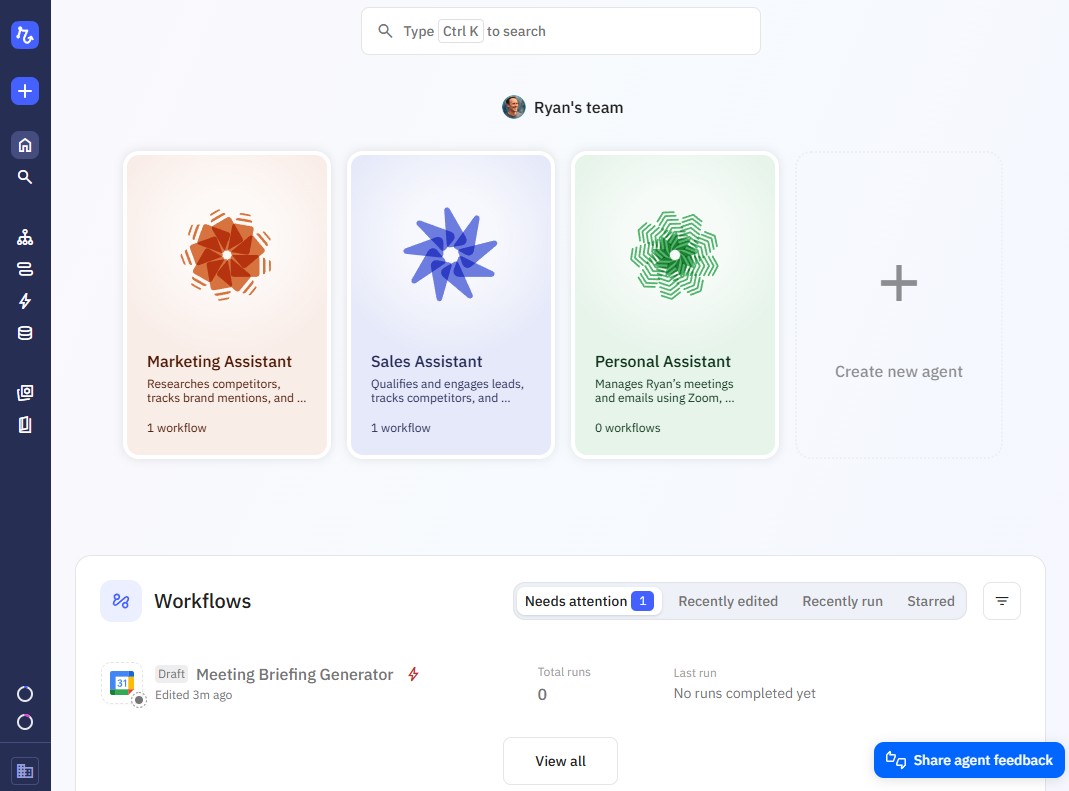Click the workflows list icon in the sidebar
Viewport: 1069px width, 791px height.
click(x=24, y=269)
